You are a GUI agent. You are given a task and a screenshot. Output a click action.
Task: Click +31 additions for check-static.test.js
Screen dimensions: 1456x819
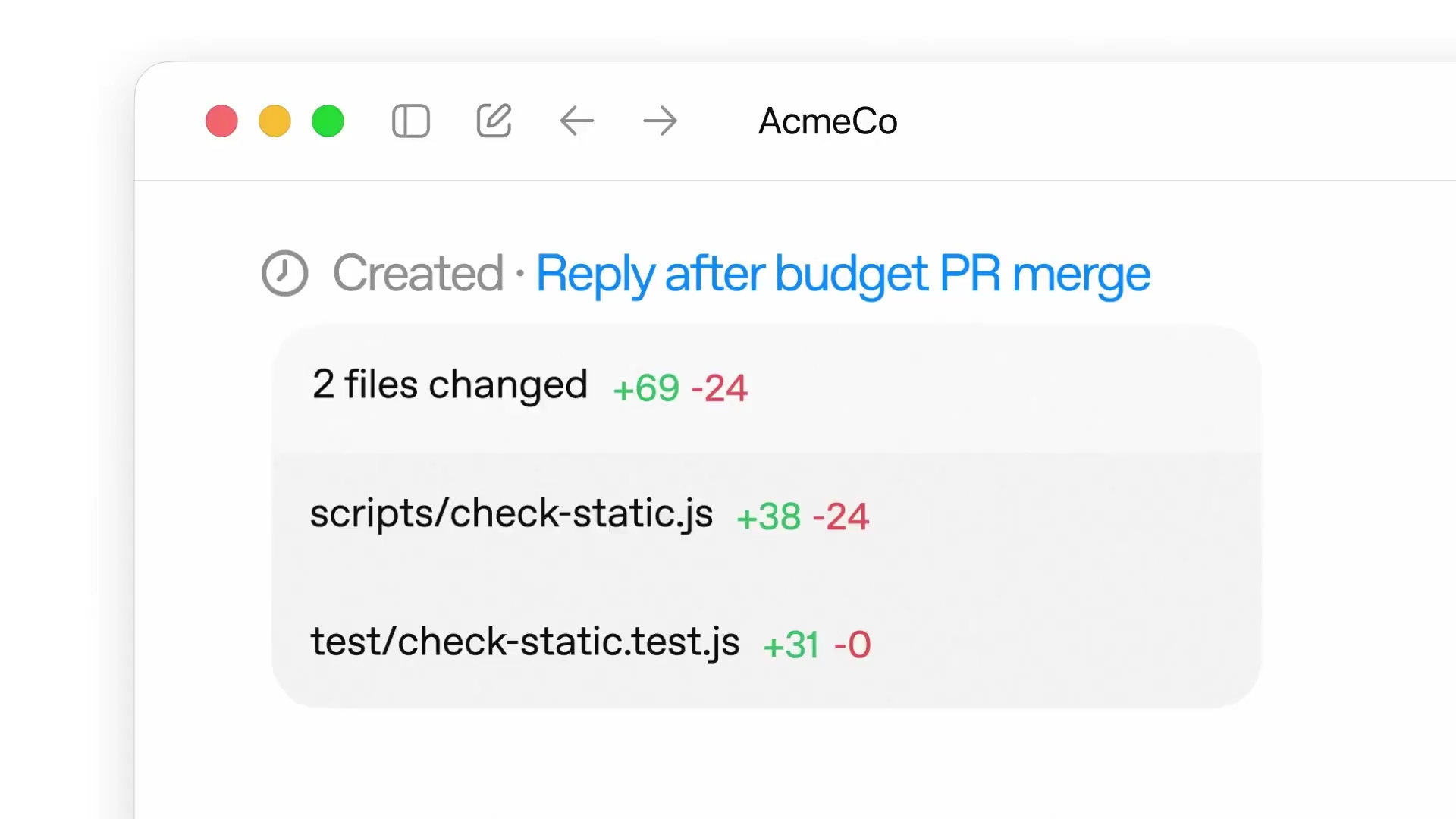click(791, 645)
